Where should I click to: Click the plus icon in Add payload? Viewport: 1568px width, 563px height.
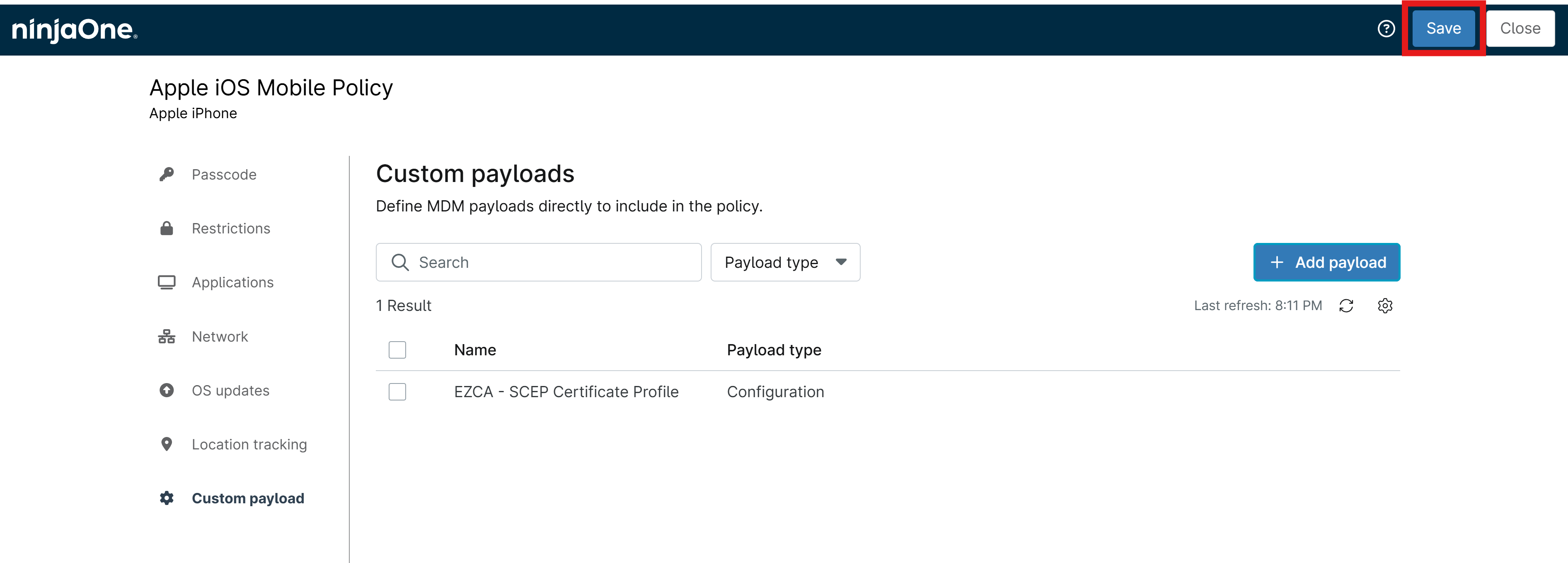click(1276, 262)
